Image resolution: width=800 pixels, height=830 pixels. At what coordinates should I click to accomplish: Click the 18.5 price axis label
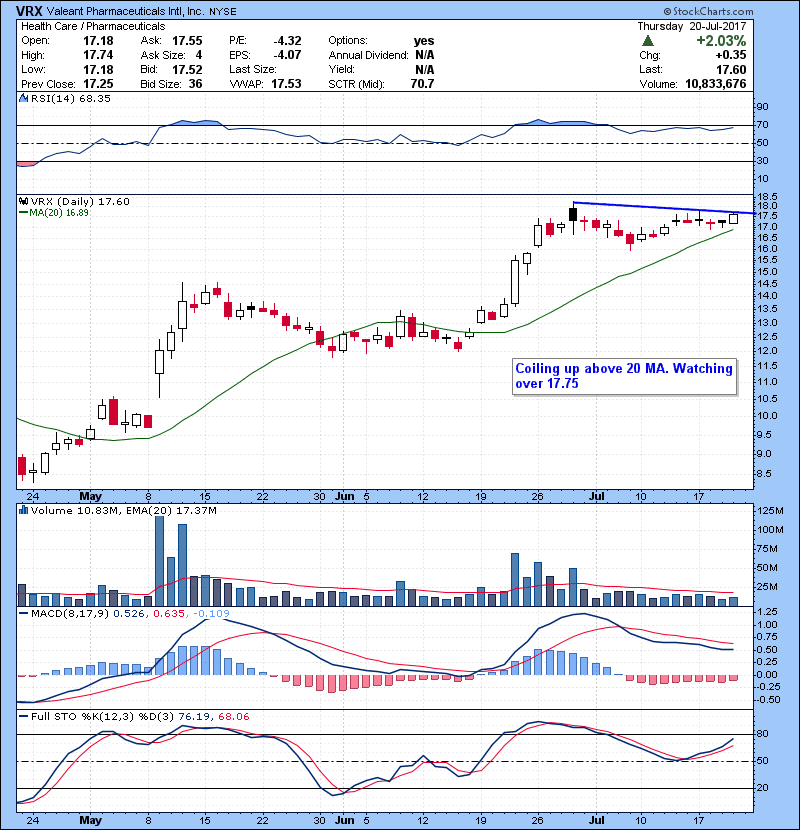coord(767,196)
